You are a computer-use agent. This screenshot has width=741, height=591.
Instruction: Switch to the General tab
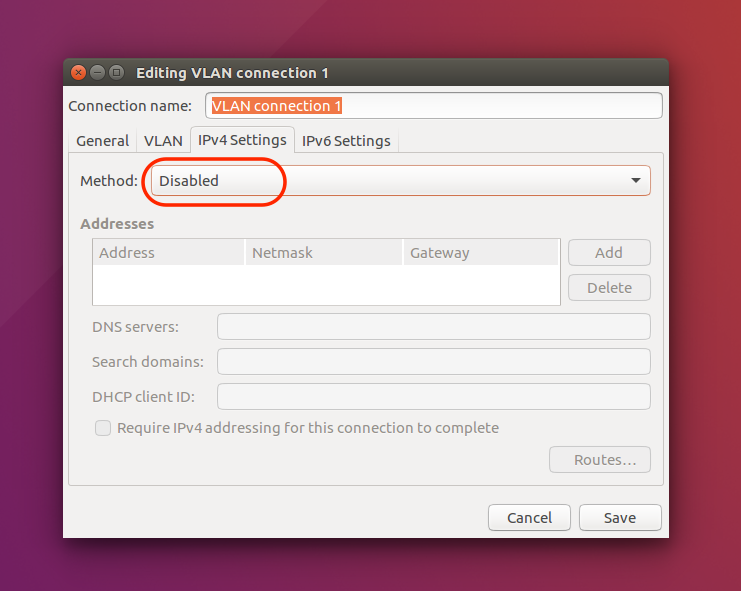coord(103,141)
